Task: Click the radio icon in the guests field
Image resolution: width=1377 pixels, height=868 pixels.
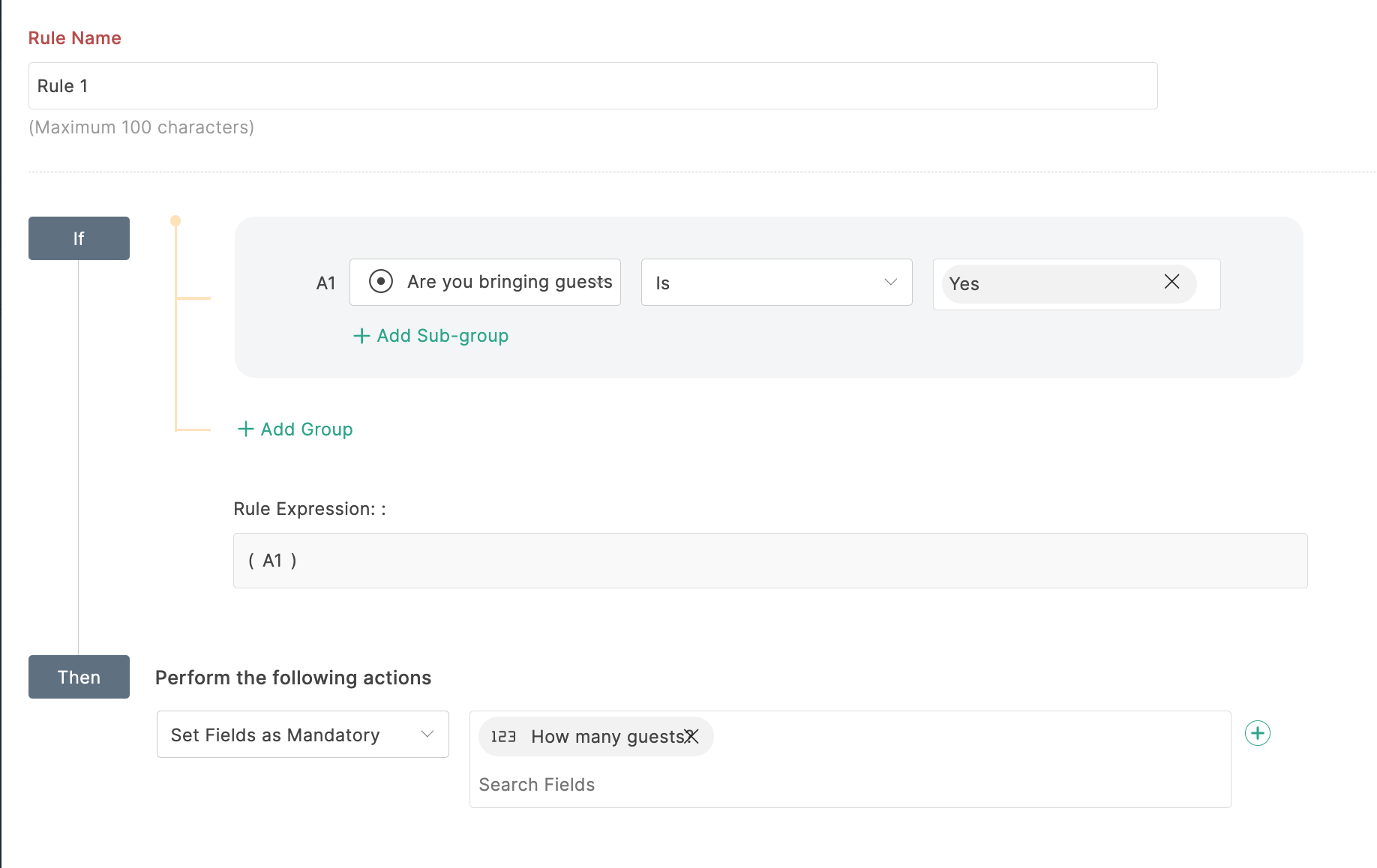Action: 381,282
